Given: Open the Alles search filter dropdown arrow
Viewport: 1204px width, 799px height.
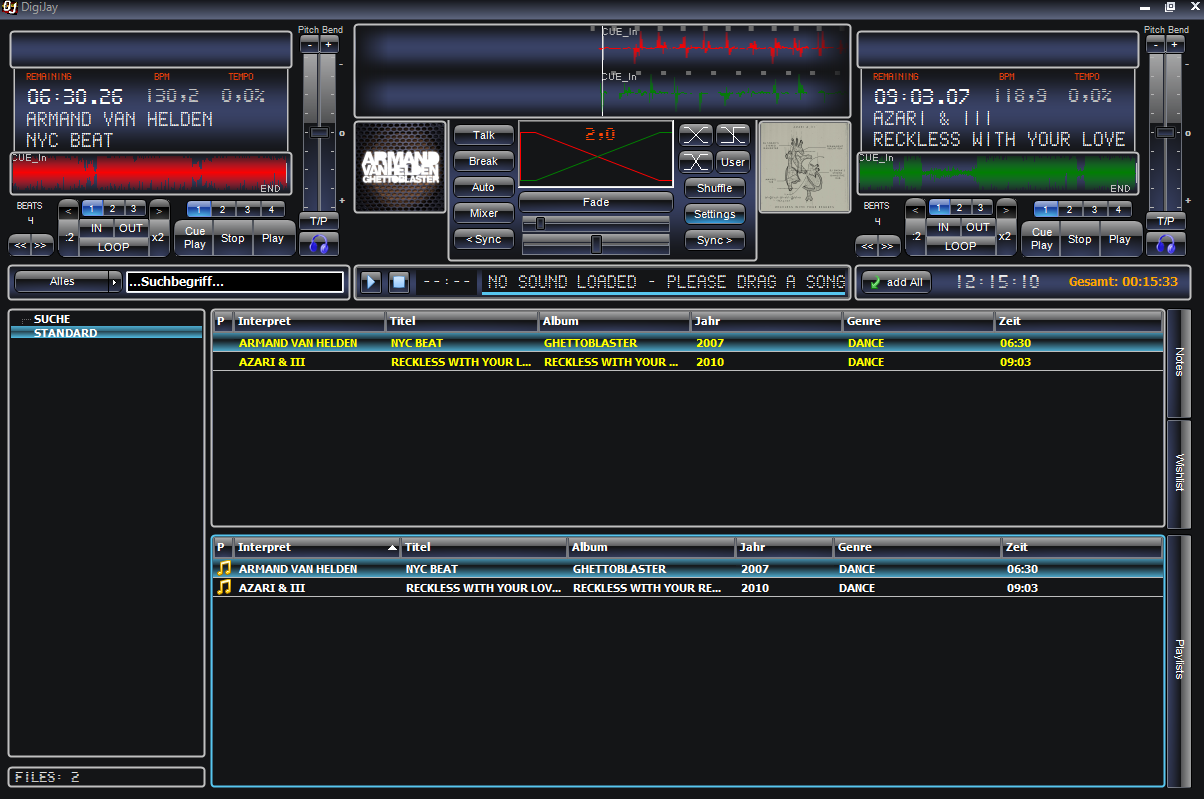Looking at the screenshot, I should coord(114,282).
